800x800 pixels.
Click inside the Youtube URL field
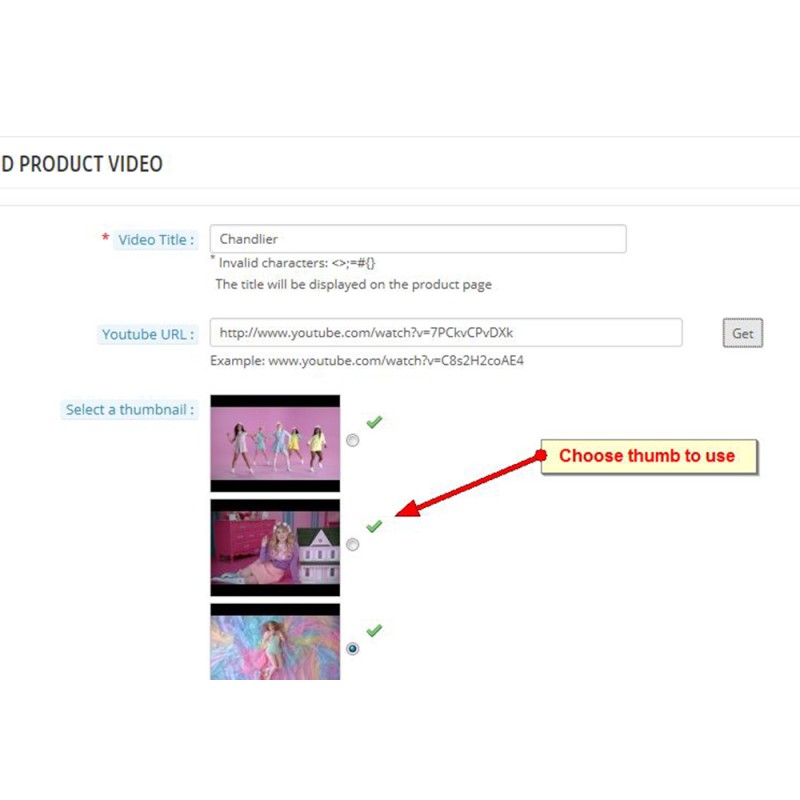(446, 333)
